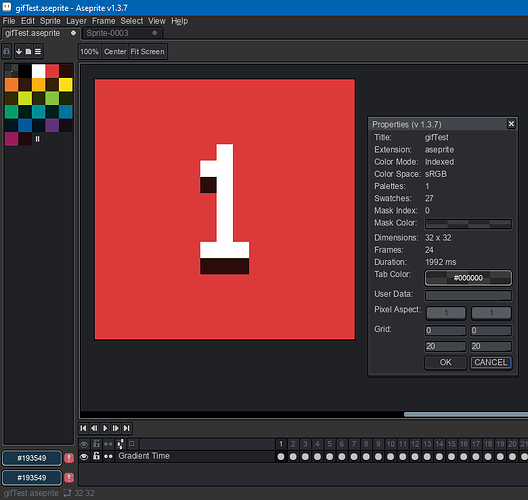Click the palette edit-mode lock icon
Screen dimensions: 528x500
point(7,52)
